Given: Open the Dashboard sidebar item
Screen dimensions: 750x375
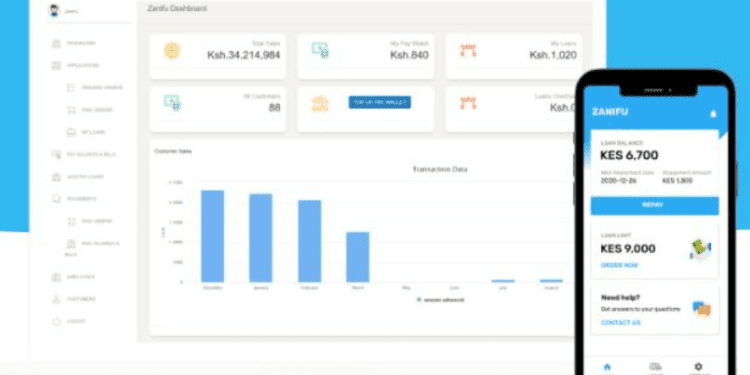Looking at the screenshot, I should pyautogui.click(x=73, y=44).
